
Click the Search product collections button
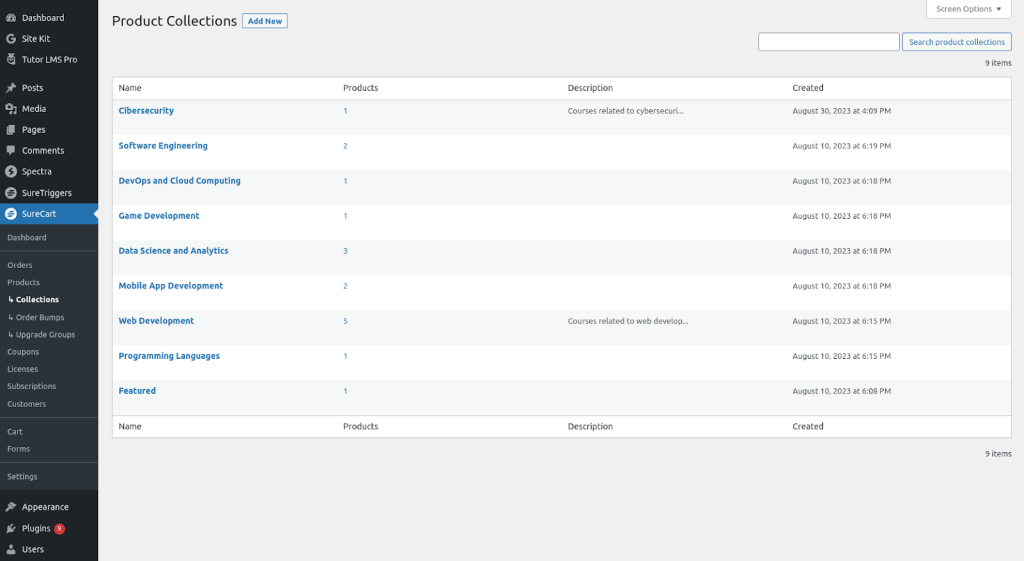pyautogui.click(x=956, y=42)
